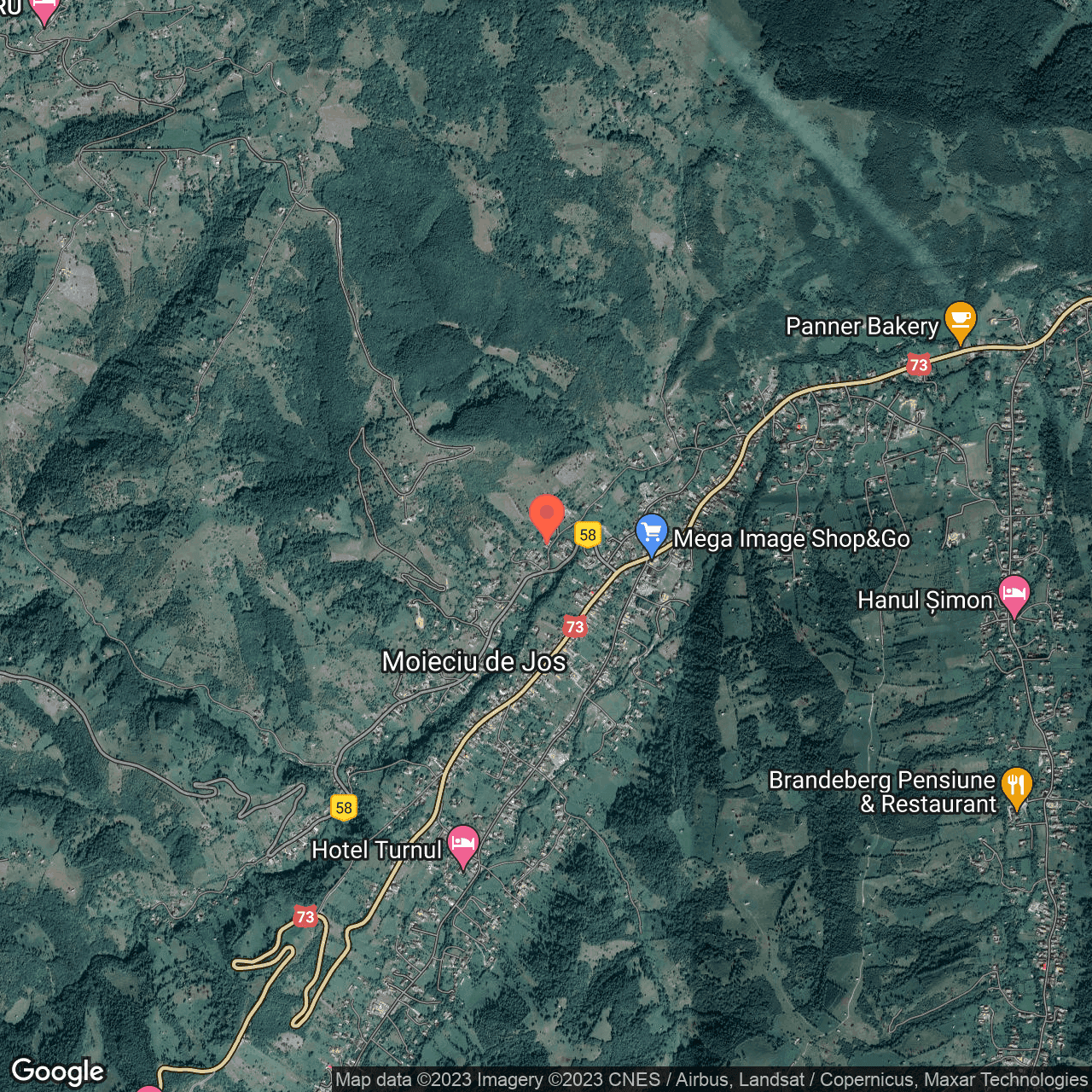1092x1092 pixels.
Task: Open the Panner Bakery text label
Action: pyautogui.click(x=862, y=327)
